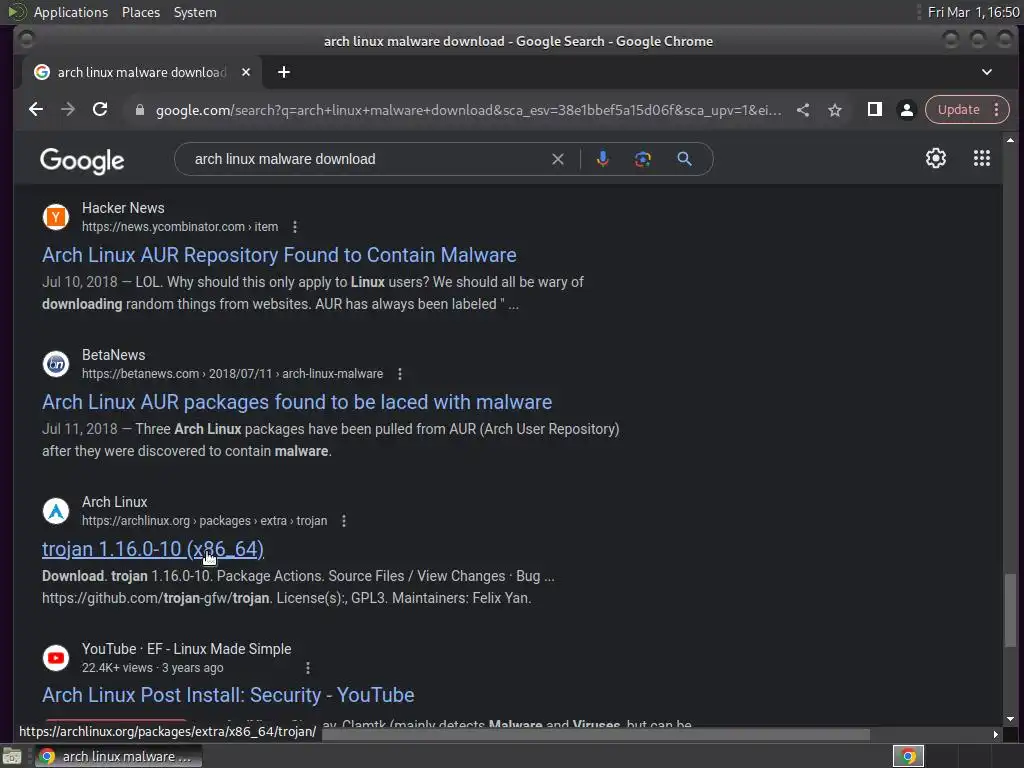
Task: Click the address bar URL
Action: tap(468, 110)
